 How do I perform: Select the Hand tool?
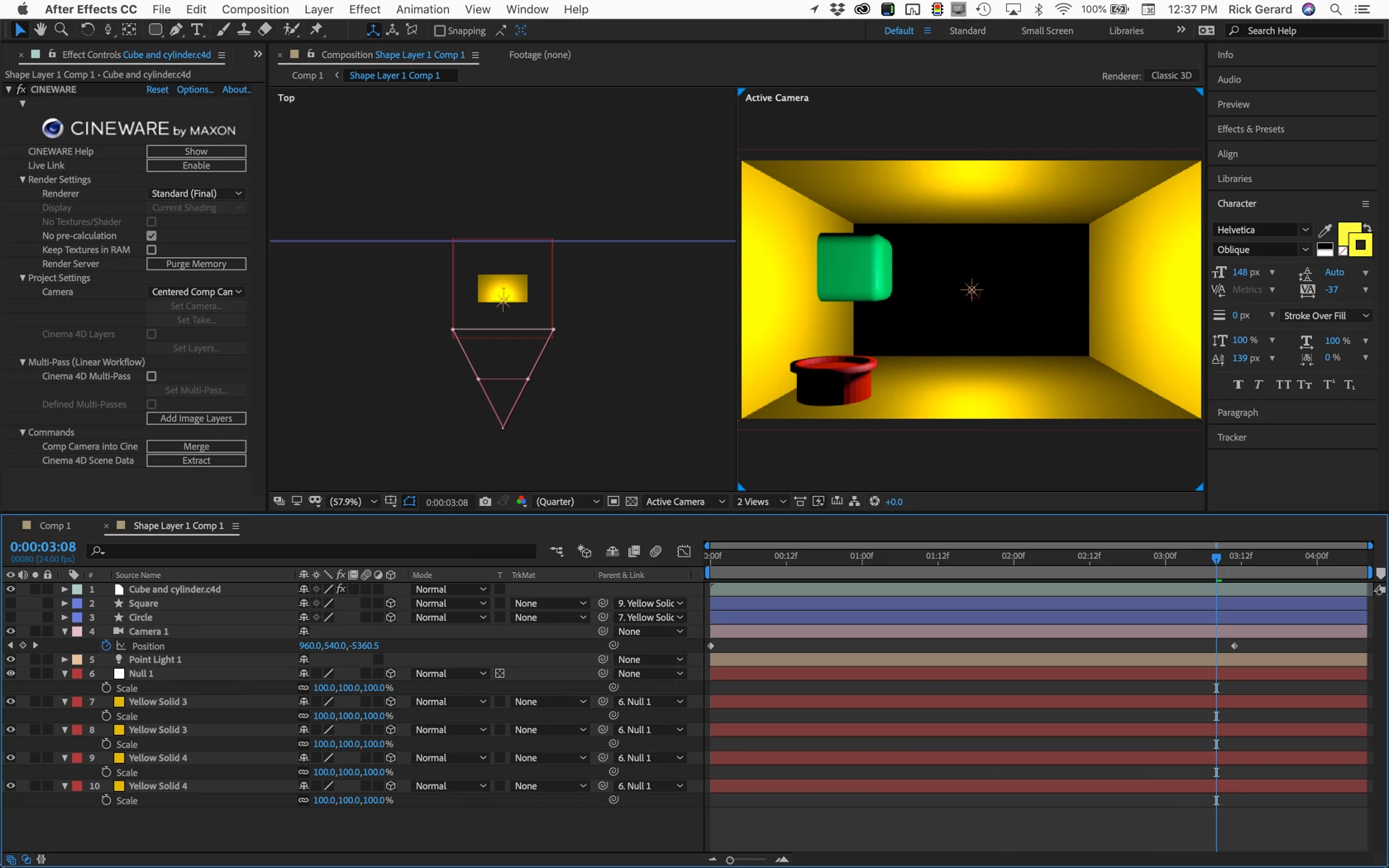tap(41, 30)
